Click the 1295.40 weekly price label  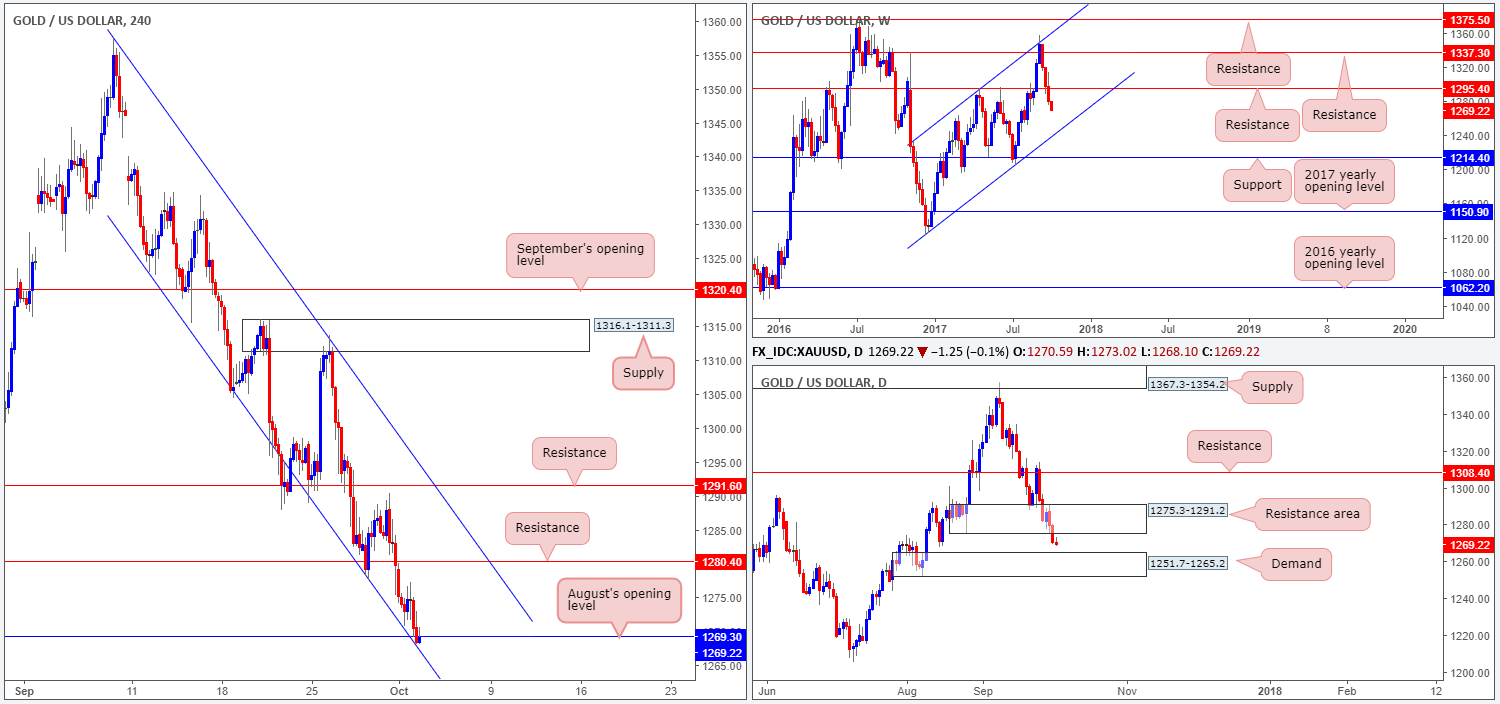(1470, 89)
